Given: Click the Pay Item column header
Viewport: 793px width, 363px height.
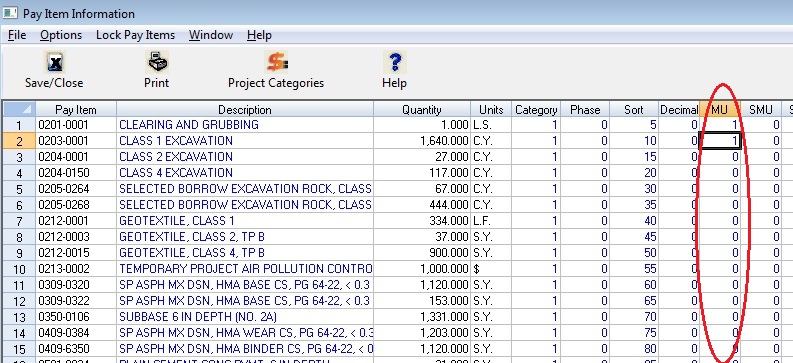Looking at the screenshot, I should pyautogui.click(x=76, y=110).
